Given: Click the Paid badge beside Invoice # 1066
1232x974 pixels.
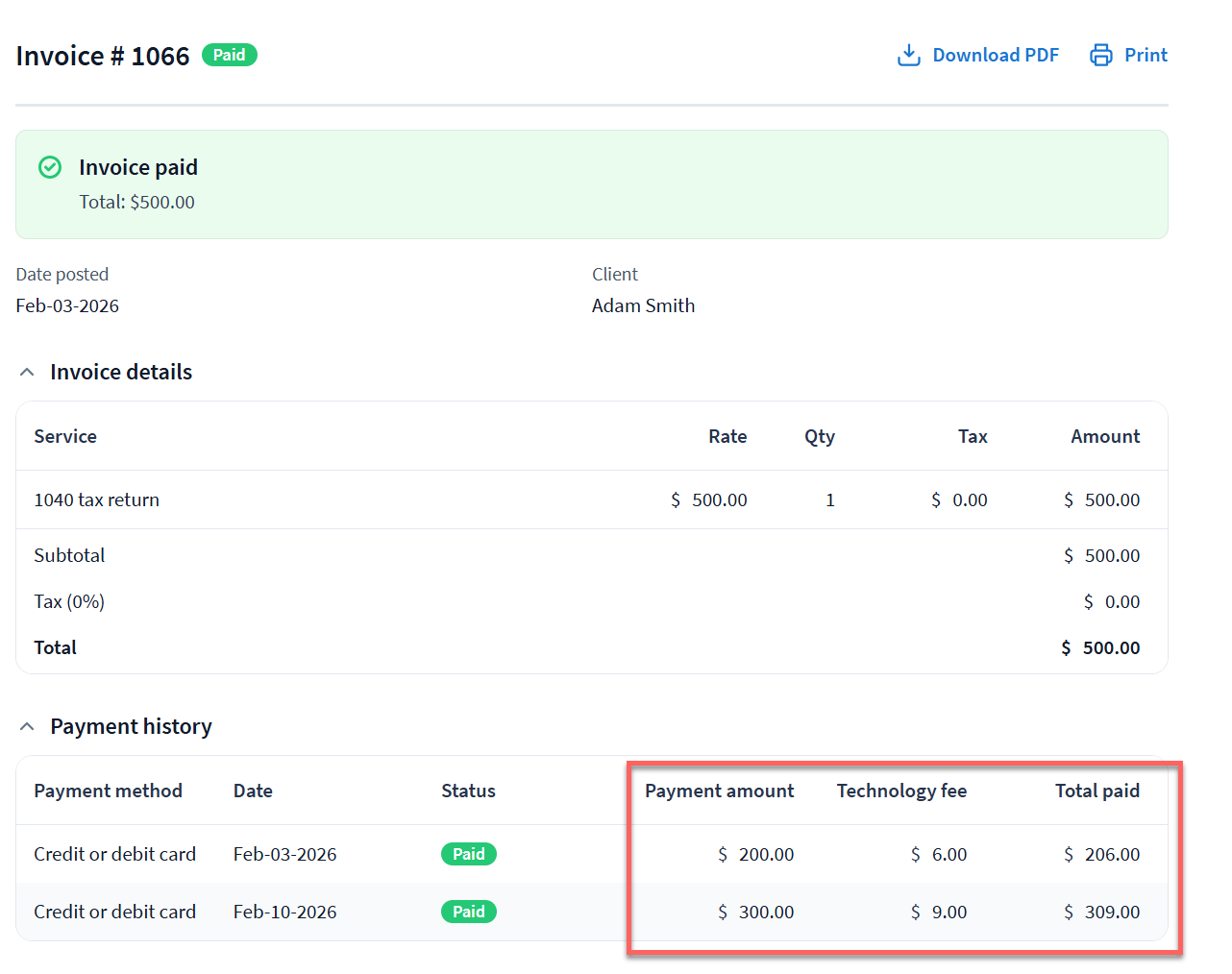Looking at the screenshot, I should click(229, 56).
